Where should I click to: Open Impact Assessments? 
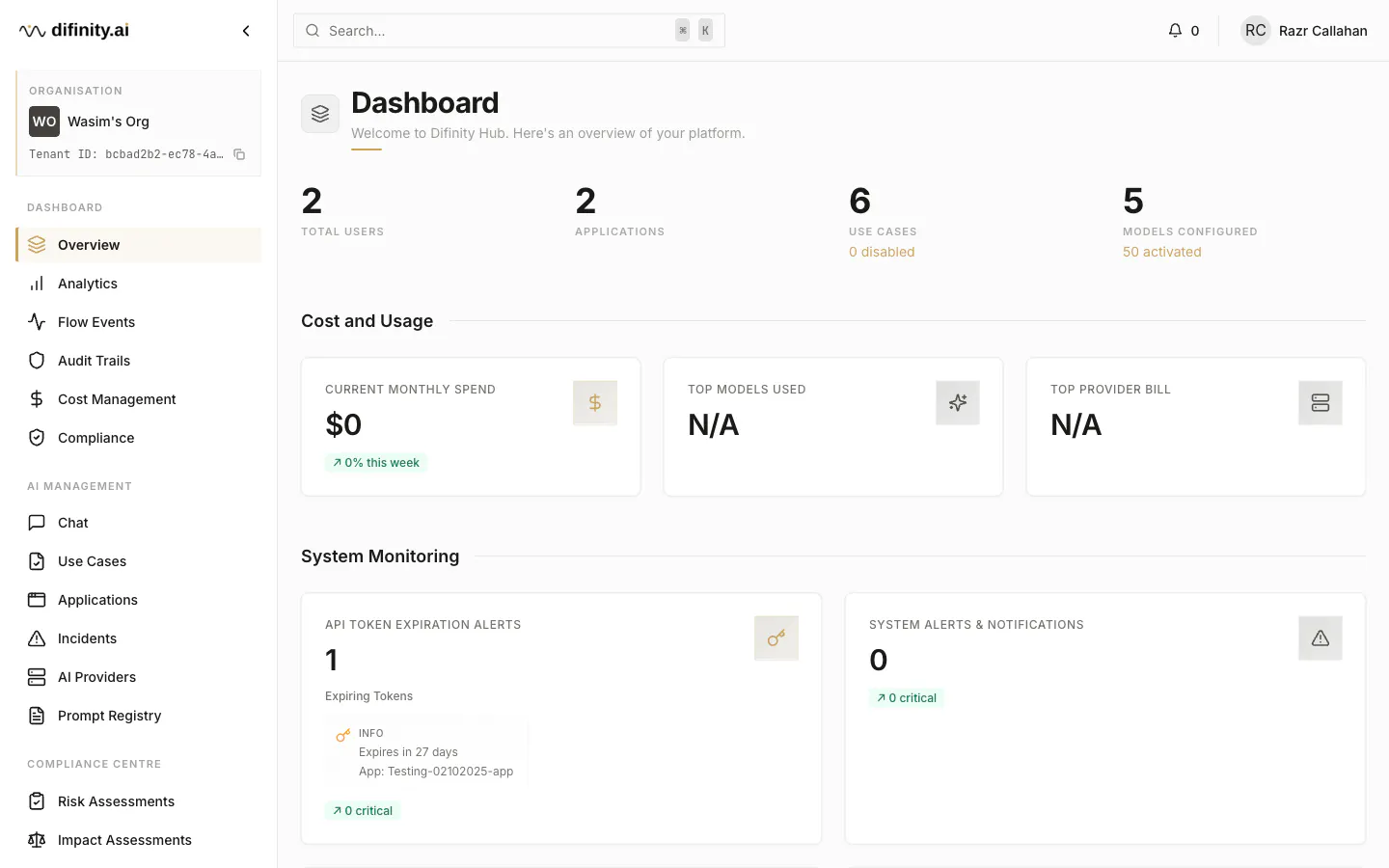coord(139,840)
